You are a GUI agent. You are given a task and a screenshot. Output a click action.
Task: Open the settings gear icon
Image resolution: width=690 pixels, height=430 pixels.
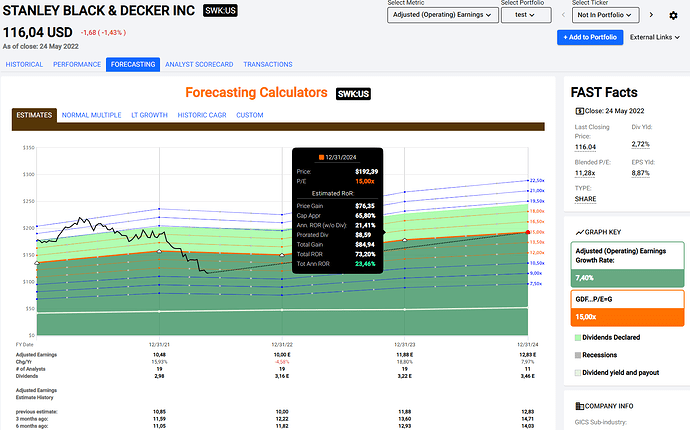(673, 16)
